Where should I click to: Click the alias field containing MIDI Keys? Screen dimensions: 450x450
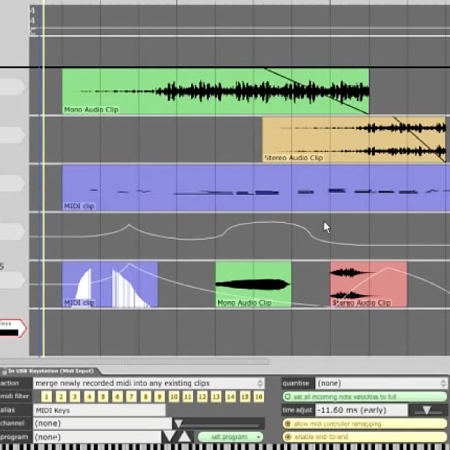tap(99, 410)
